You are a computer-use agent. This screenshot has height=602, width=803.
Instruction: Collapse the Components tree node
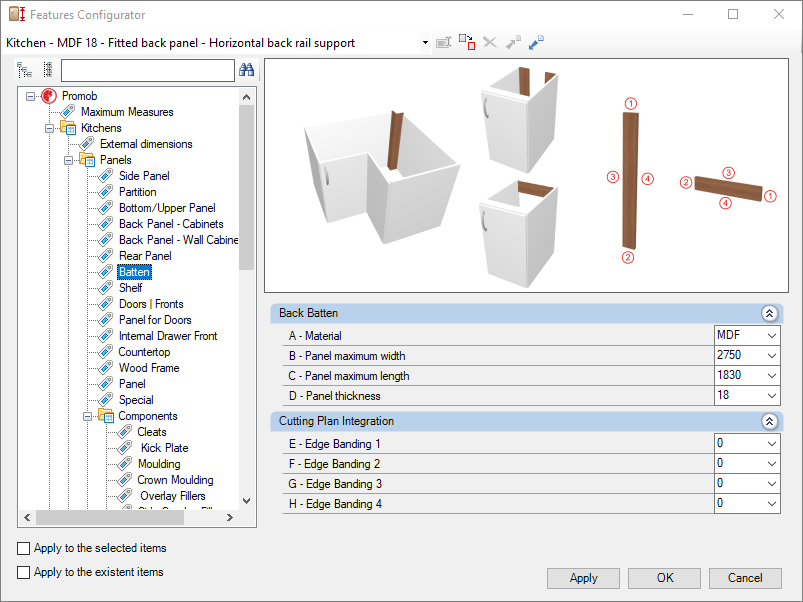click(x=87, y=416)
